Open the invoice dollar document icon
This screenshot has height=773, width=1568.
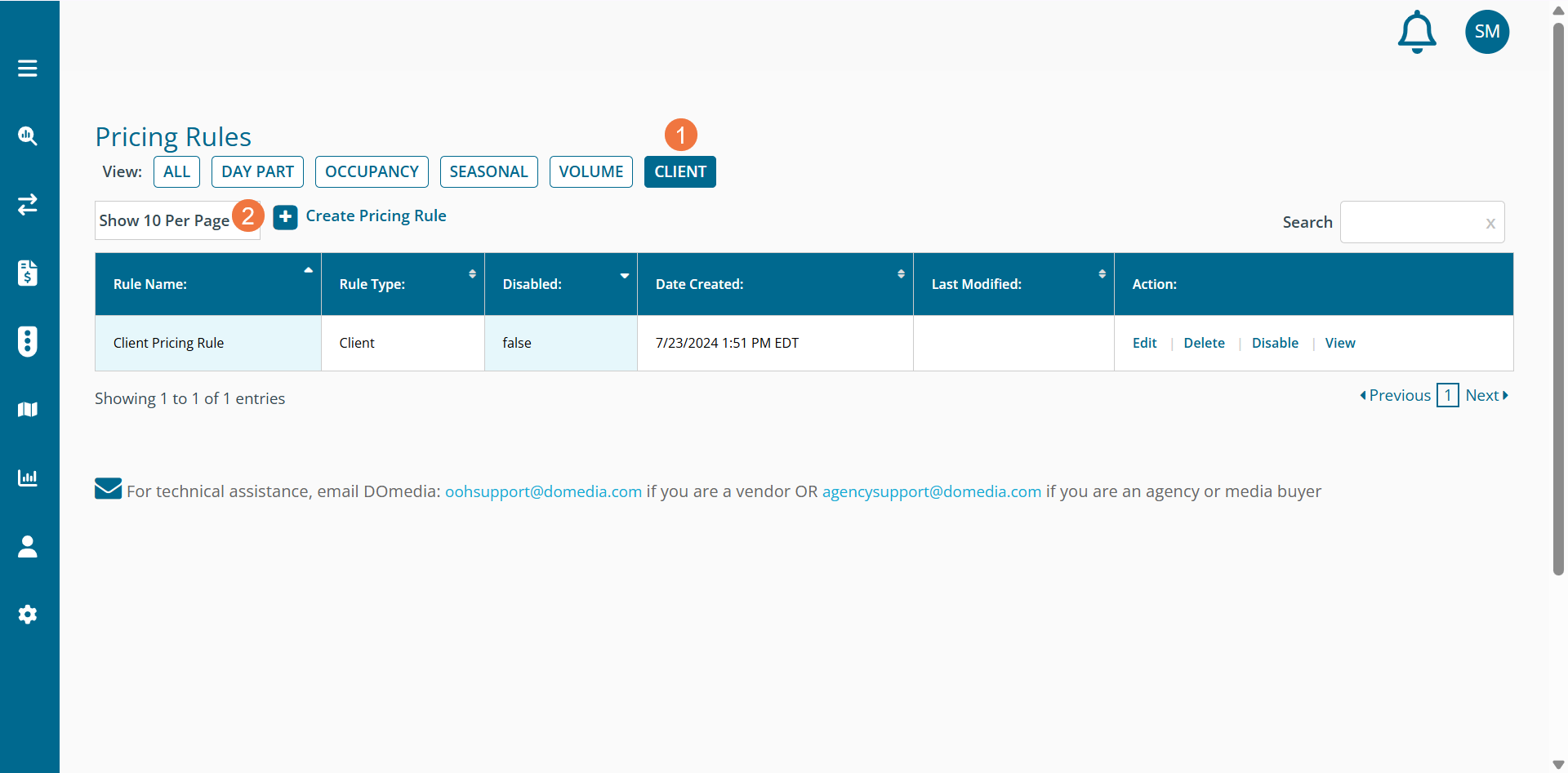tap(28, 273)
